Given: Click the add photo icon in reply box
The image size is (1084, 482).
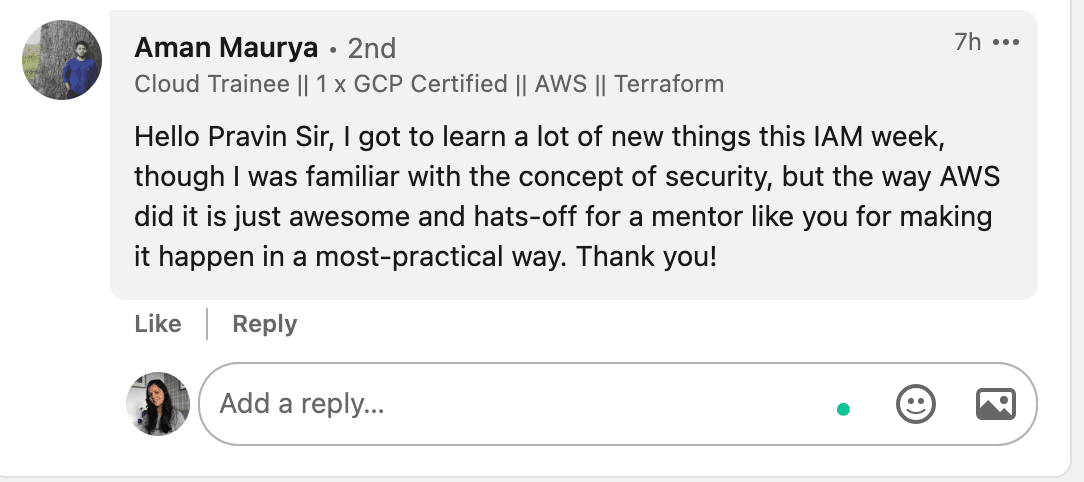Looking at the screenshot, I should (x=995, y=404).
